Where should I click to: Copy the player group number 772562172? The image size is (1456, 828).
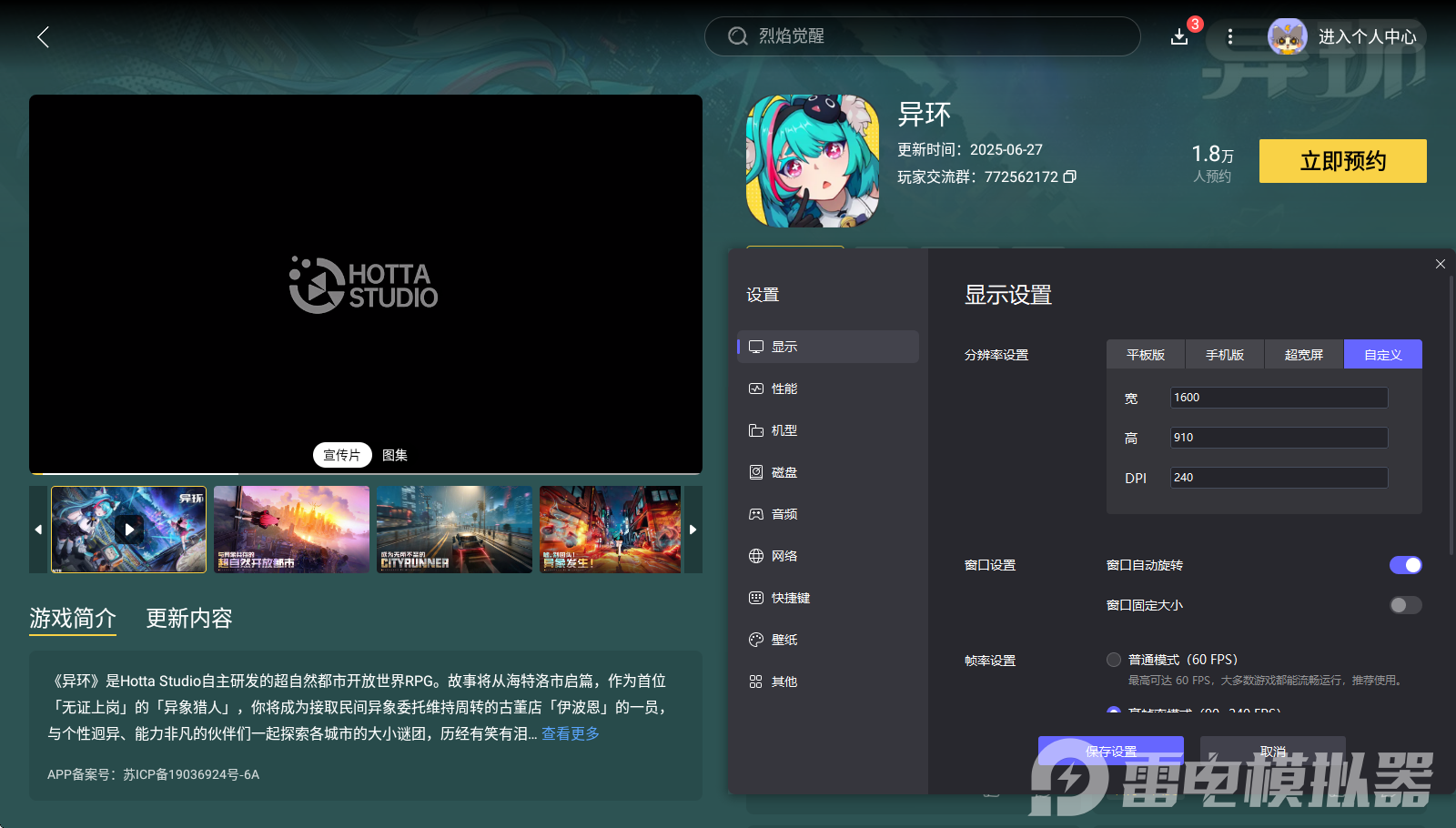(1070, 177)
